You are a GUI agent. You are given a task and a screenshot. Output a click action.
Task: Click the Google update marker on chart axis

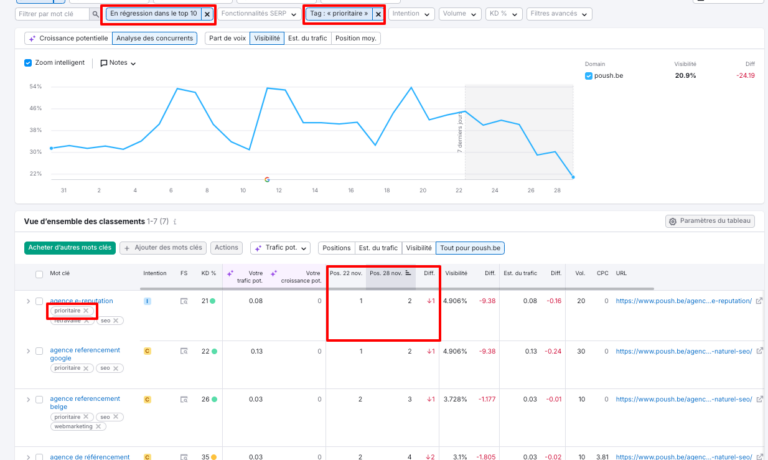[267, 179]
